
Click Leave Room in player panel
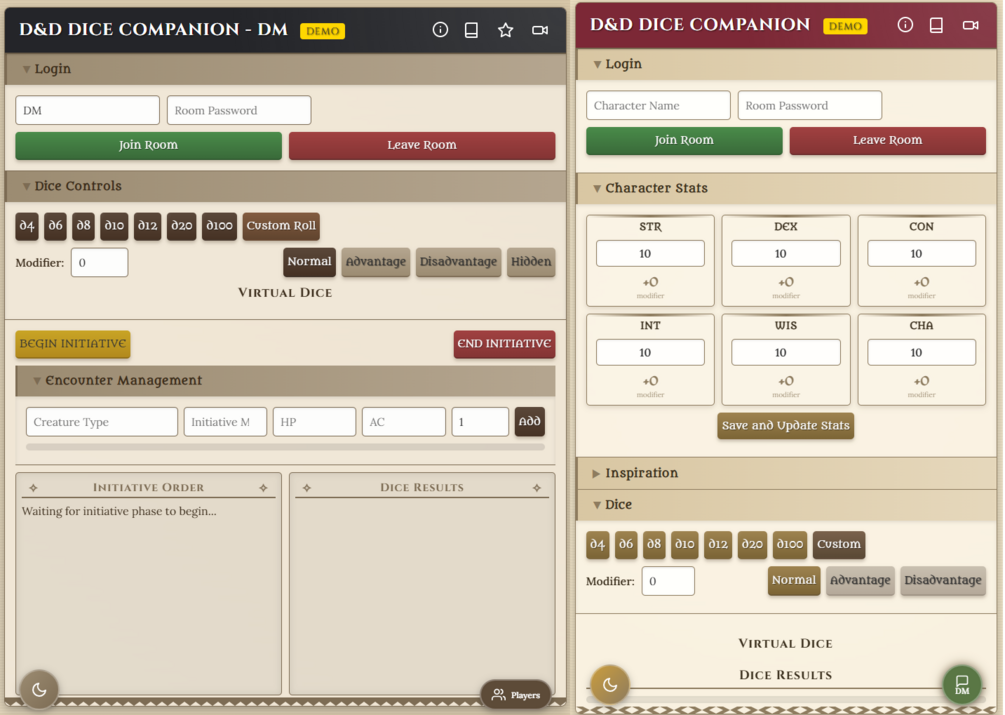pyautogui.click(x=887, y=140)
